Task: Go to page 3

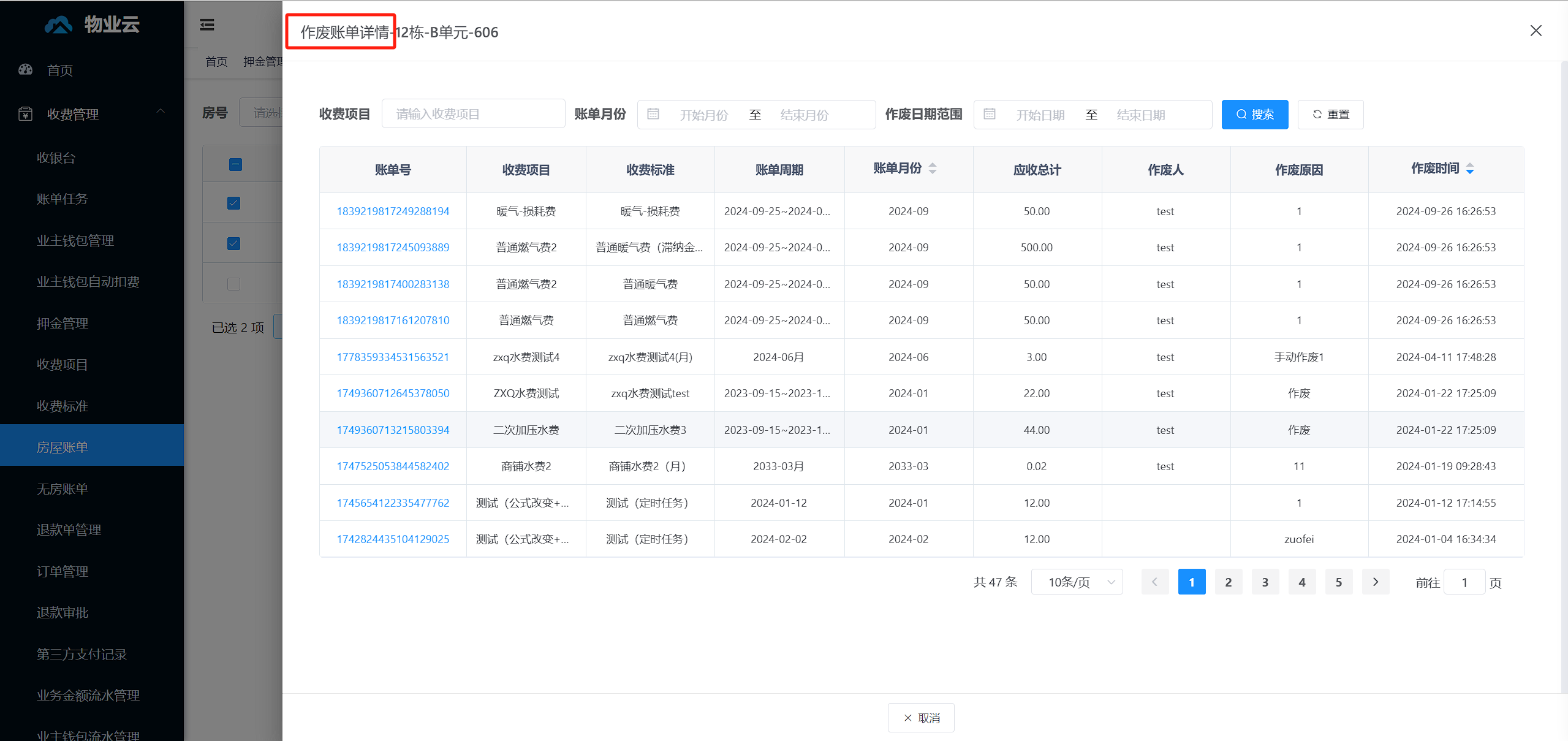Action: [1265, 582]
